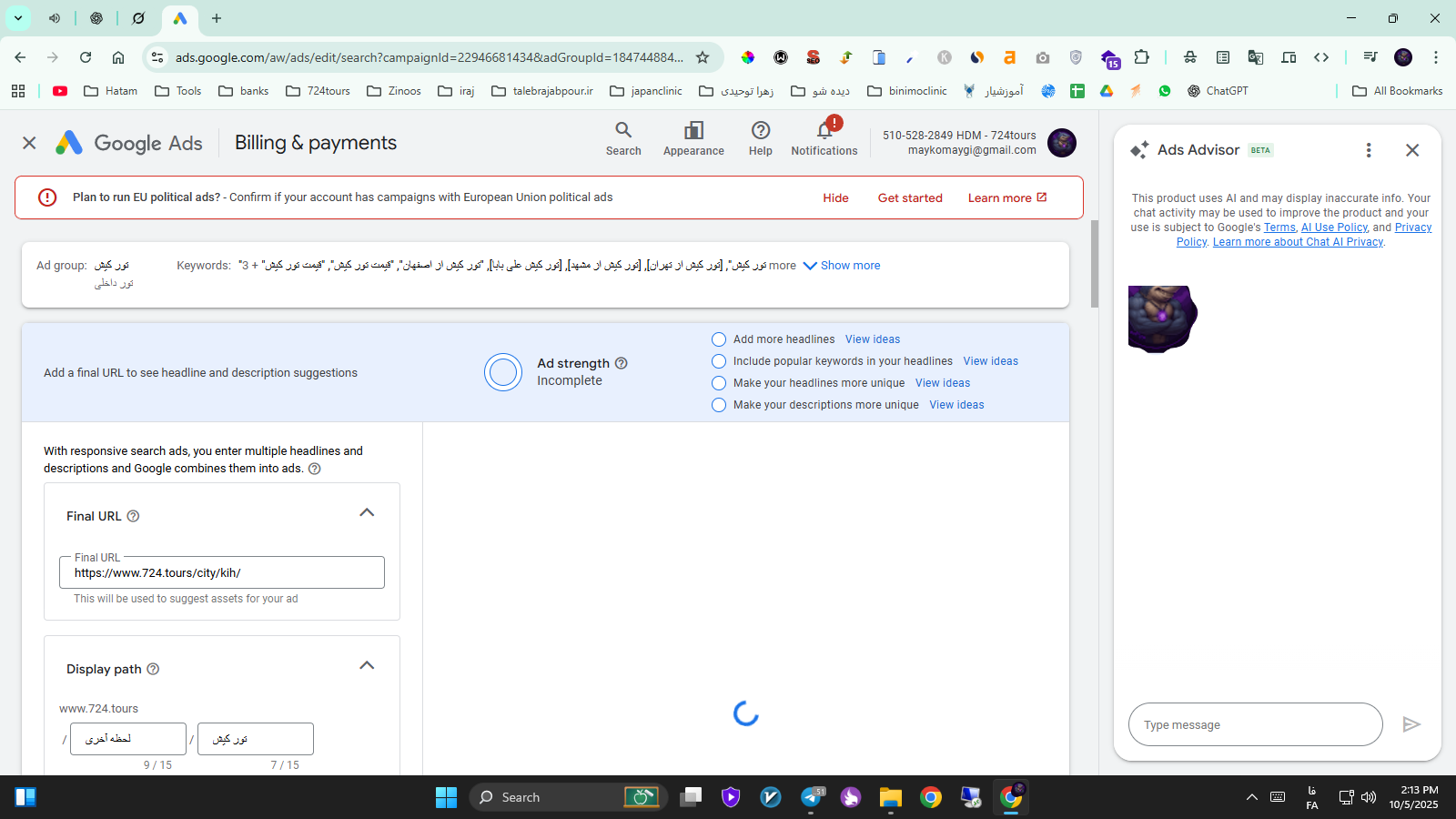
Task: Click the Final URL help icon
Action: coord(133,516)
